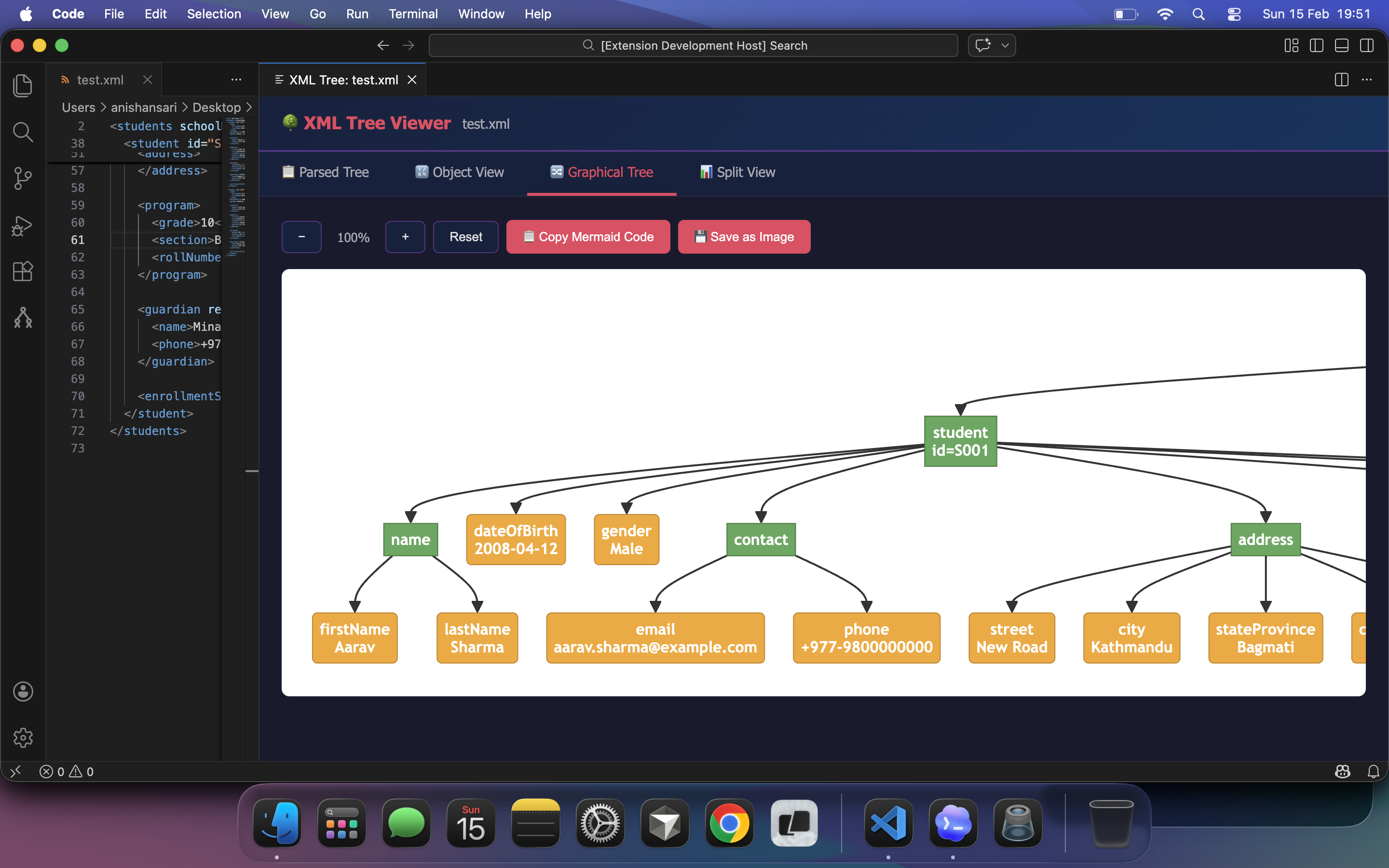Switch to the Object View tab
This screenshot has height=868, width=1389.
(x=459, y=172)
